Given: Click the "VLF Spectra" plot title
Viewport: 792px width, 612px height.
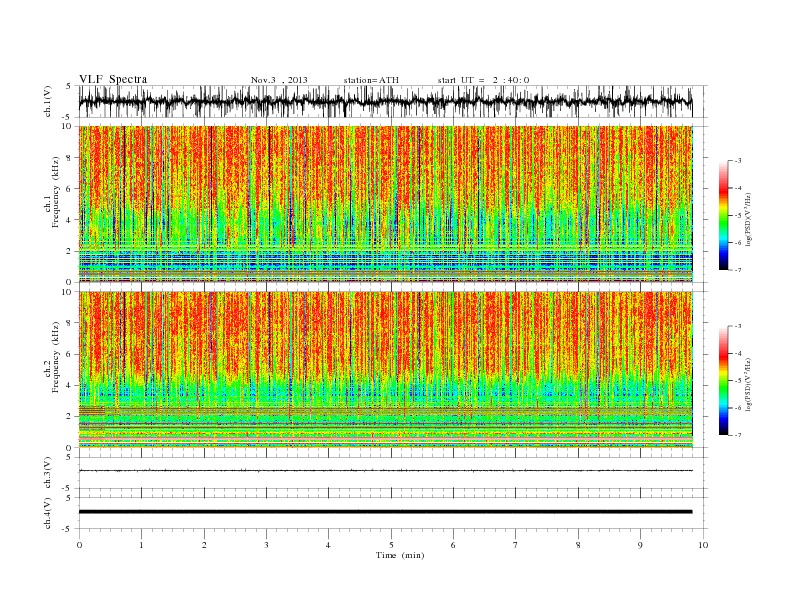Looking at the screenshot, I should point(113,79).
